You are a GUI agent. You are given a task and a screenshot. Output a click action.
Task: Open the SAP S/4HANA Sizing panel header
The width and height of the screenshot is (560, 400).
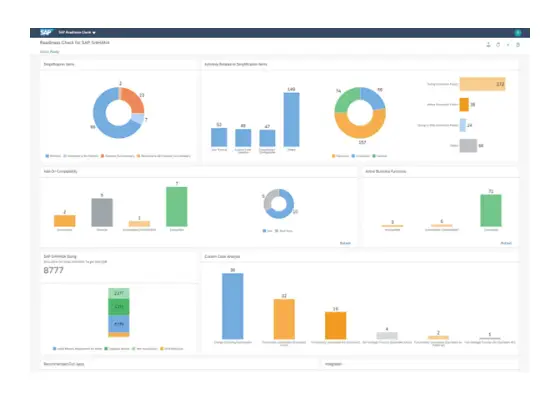60,256
